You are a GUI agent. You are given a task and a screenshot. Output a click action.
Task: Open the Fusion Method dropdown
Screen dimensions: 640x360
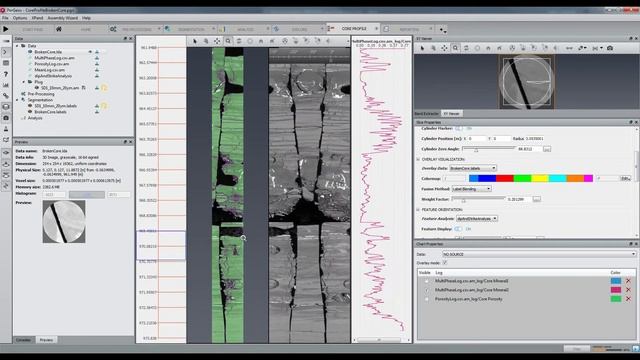[471, 189]
